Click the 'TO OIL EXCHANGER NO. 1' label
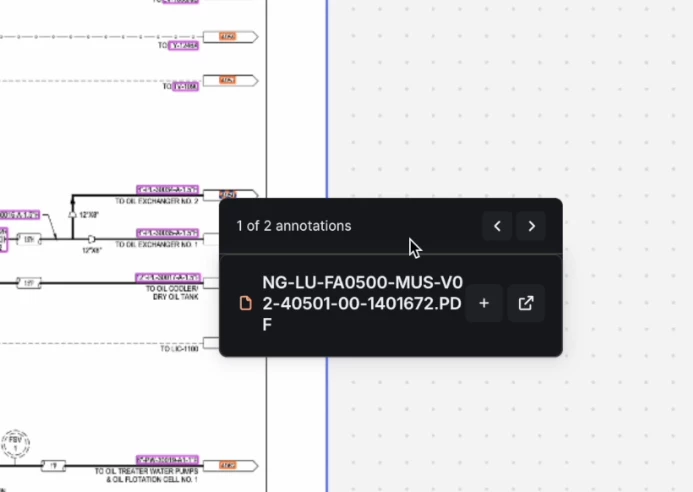Image resolution: width=693 pixels, height=492 pixels. [157, 244]
